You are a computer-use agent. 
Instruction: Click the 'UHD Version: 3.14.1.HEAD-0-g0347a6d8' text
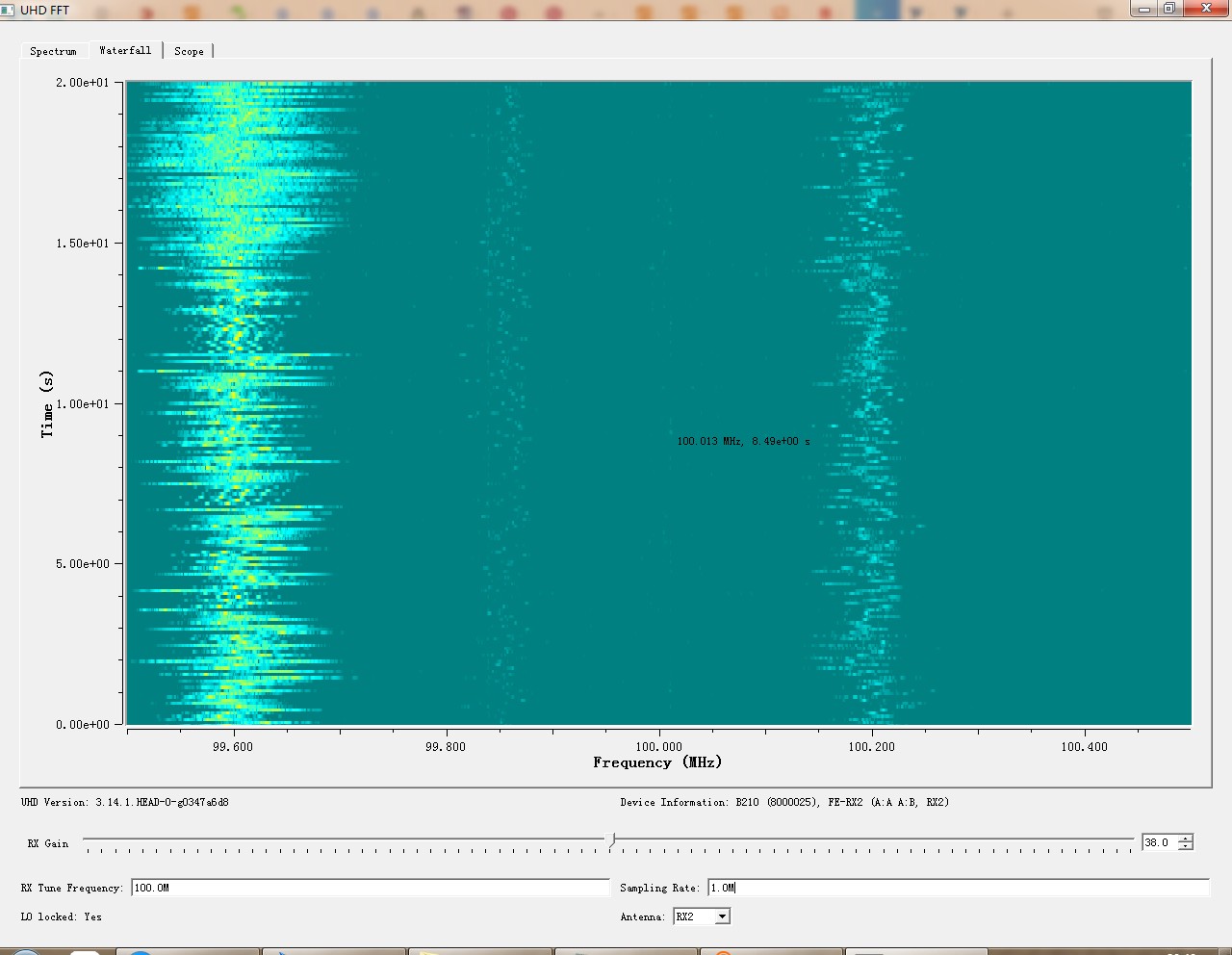pyautogui.click(x=125, y=802)
